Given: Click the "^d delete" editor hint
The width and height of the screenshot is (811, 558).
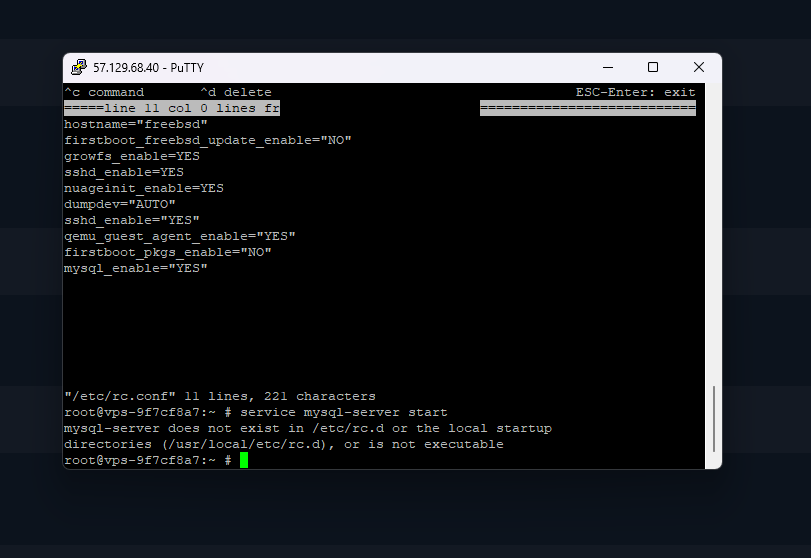Looking at the screenshot, I should click(x=236, y=92).
